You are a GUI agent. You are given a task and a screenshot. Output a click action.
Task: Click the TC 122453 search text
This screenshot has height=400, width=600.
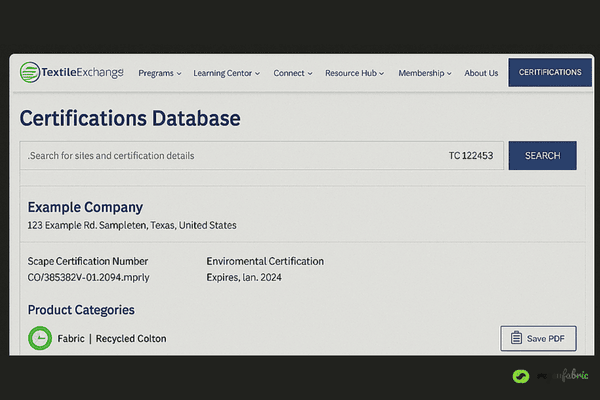click(x=471, y=156)
